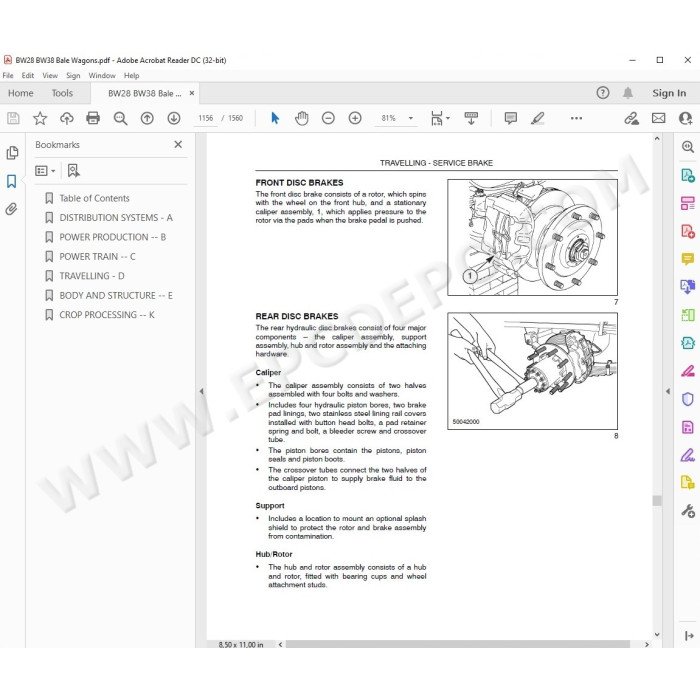
Task: Toggle the Bookmarks panel icon
Action: pyautogui.click(x=12, y=181)
